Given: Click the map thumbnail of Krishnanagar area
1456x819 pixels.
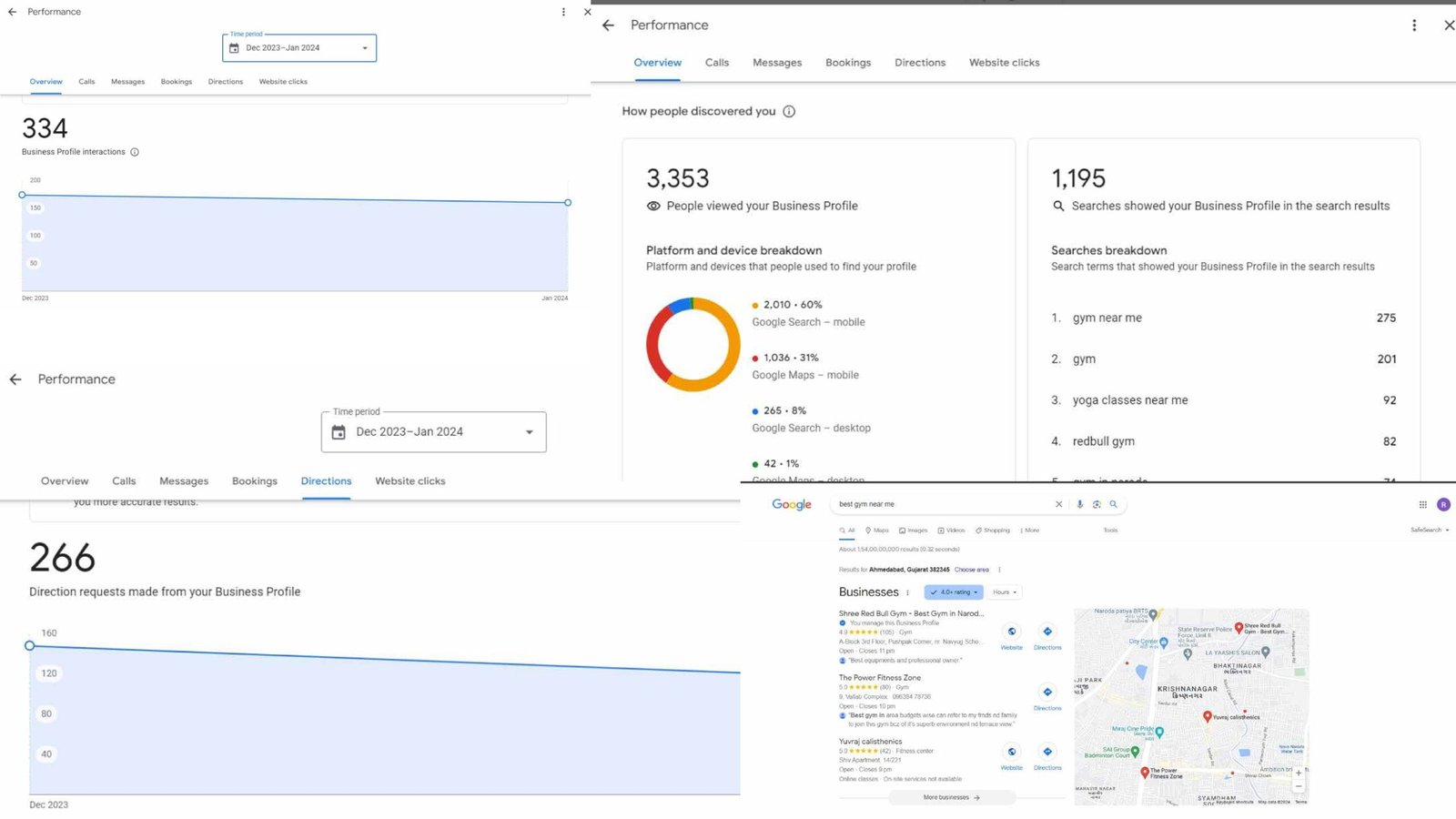Looking at the screenshot, I should 1191,707.
